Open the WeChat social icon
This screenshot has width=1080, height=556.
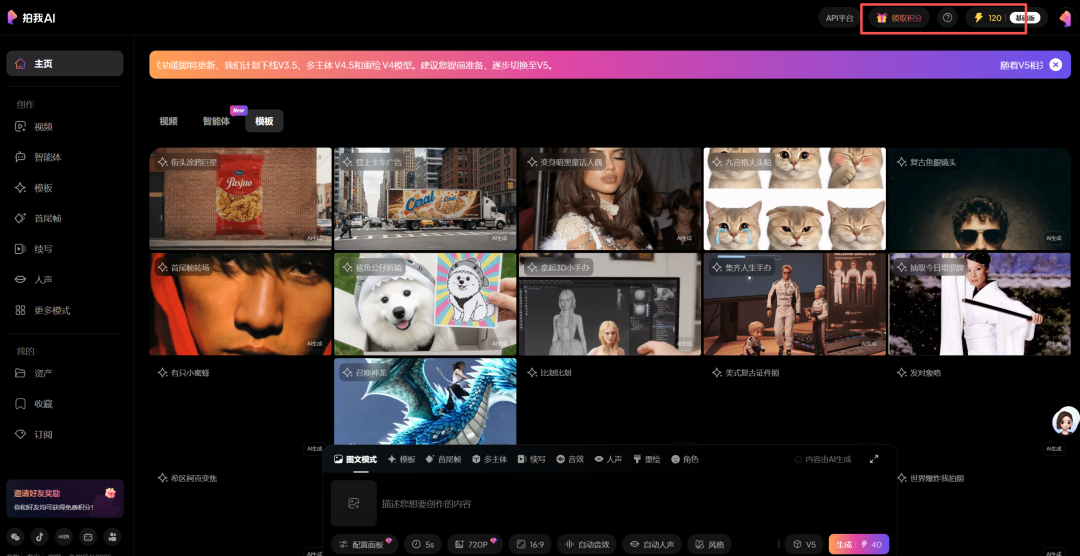[16, 536]
